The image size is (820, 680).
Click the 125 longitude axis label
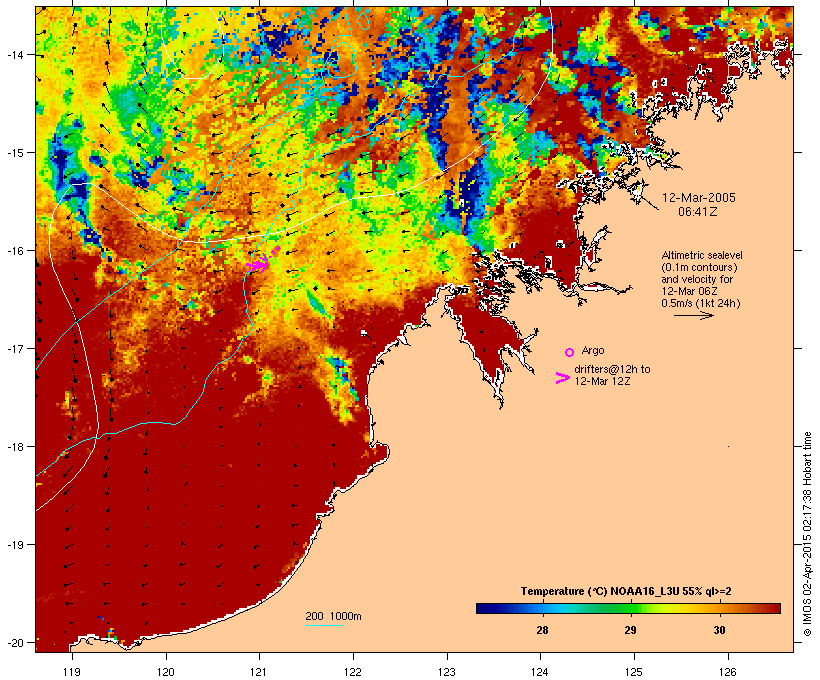[634, 672]
